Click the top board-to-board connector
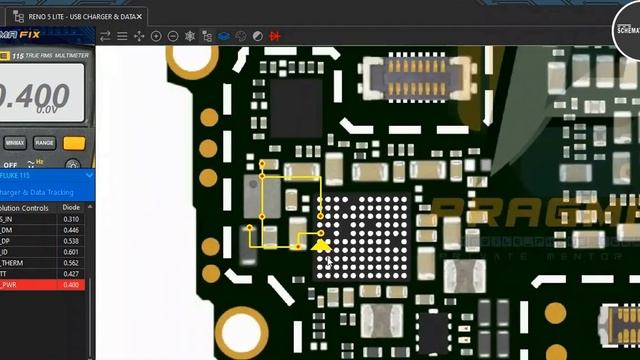 click(x=418, y=77)
